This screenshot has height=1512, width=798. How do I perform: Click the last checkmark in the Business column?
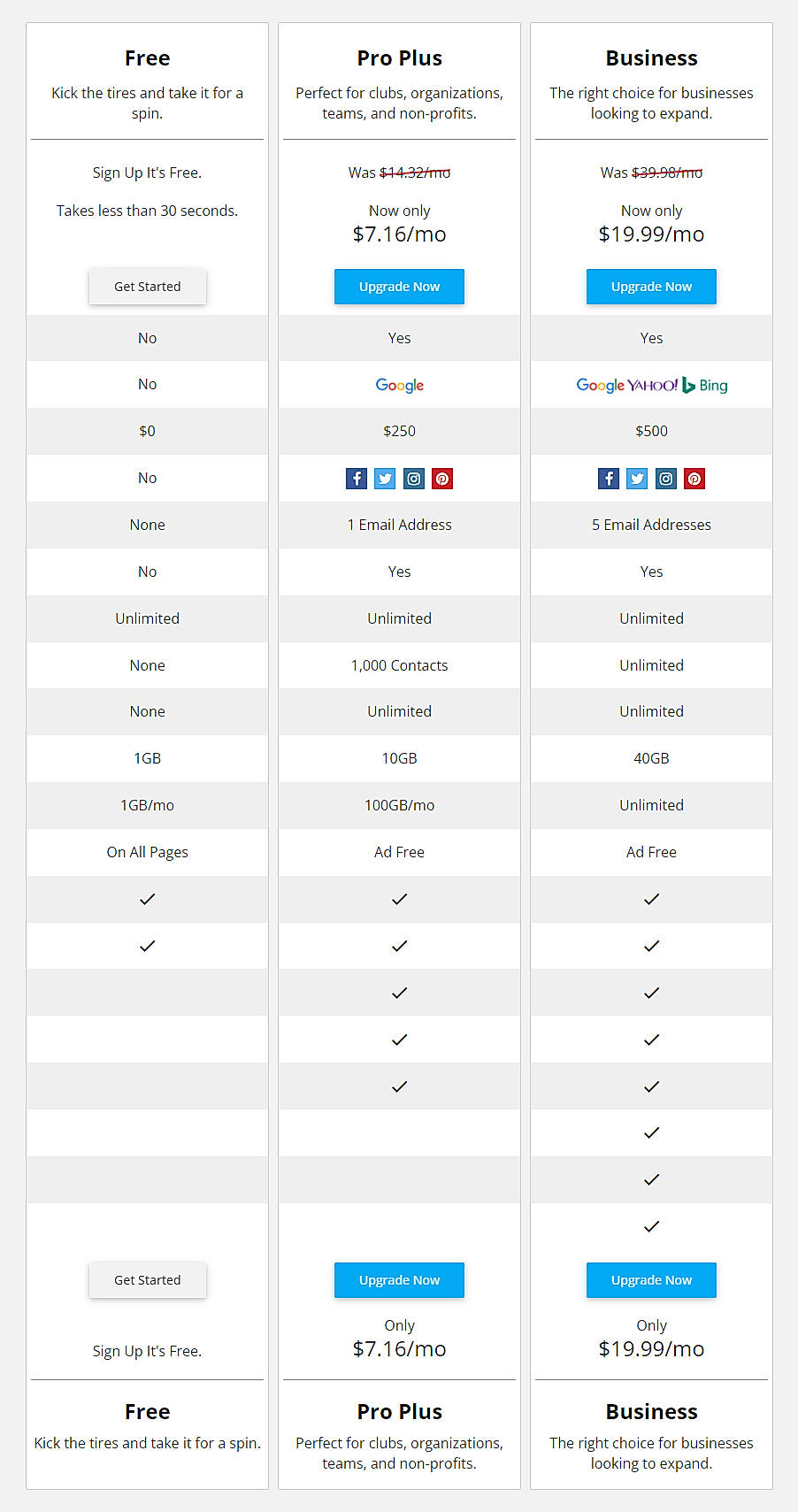point(651,1226)
